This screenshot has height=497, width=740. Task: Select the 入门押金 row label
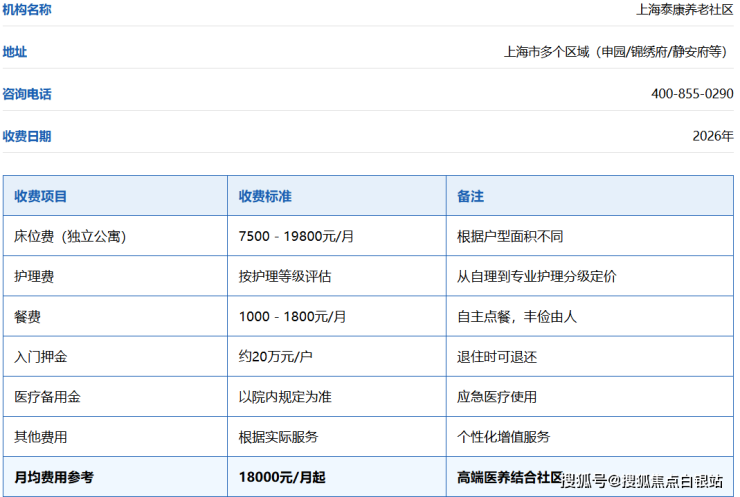coord(41,356)
